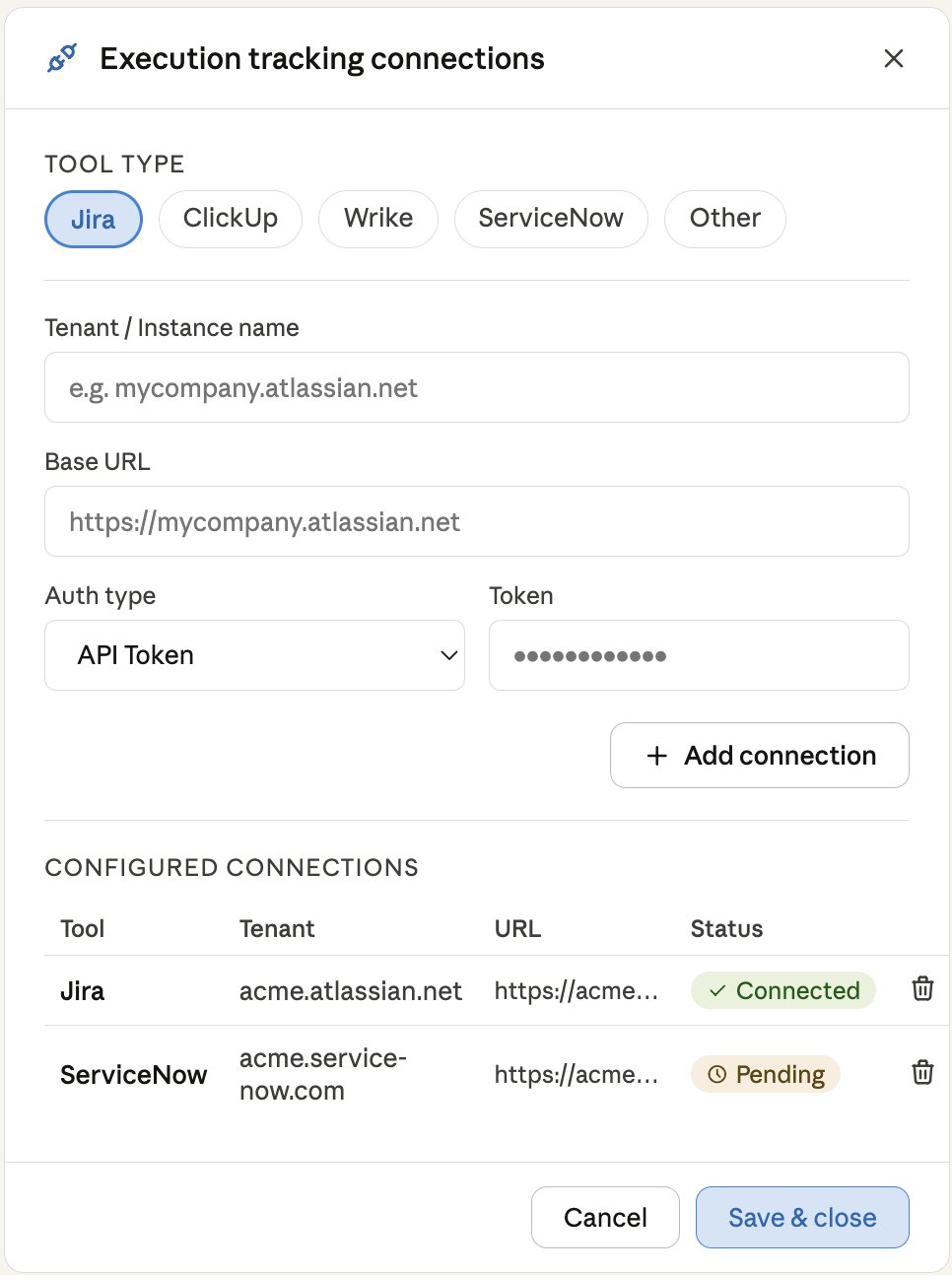Viewport: 952px width, 1288px height.
Task: Click the acme.atlassian.net tenant cell
Action: (x=351, y=990)
